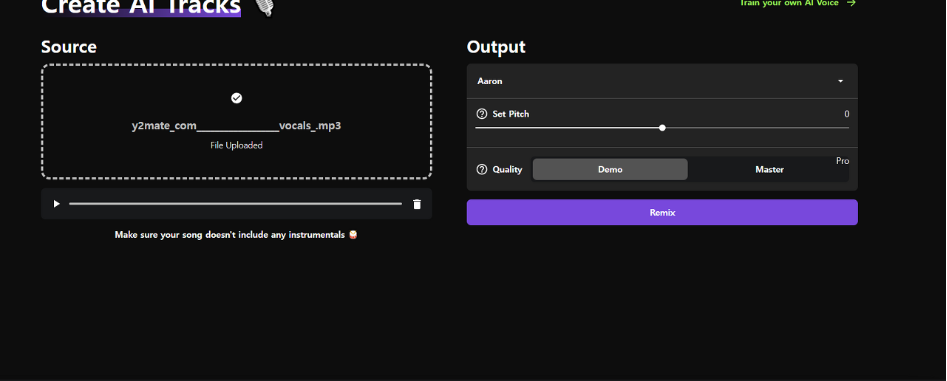Click the Quality label
This screenshot has height=381, width=947.
[x=507, y=169]
